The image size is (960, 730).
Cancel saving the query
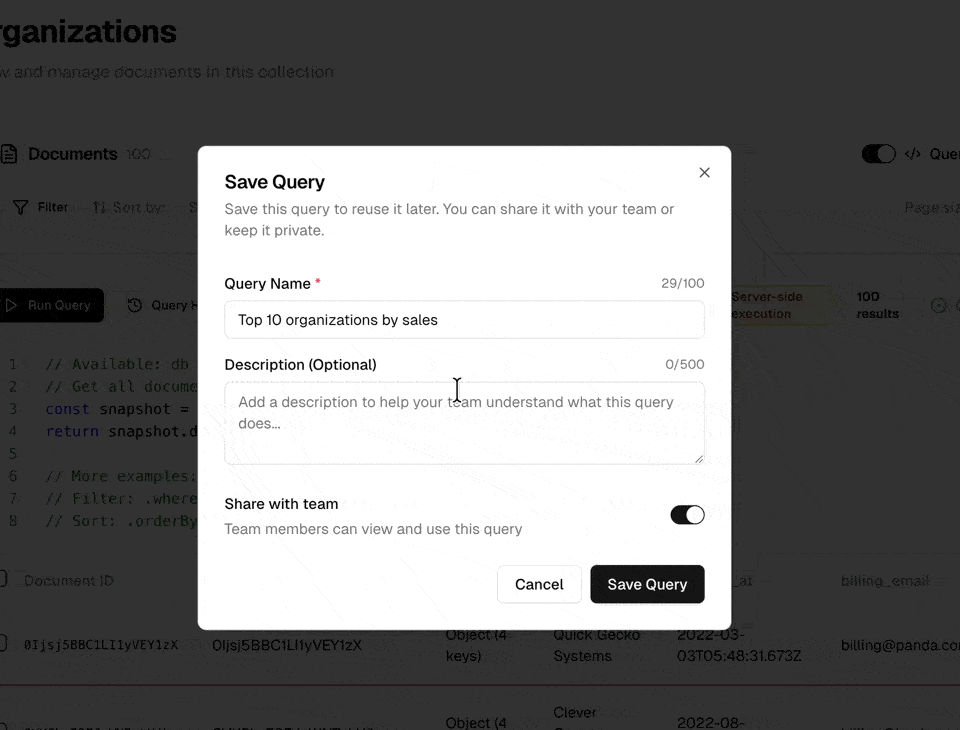click(x=539, y=585)
